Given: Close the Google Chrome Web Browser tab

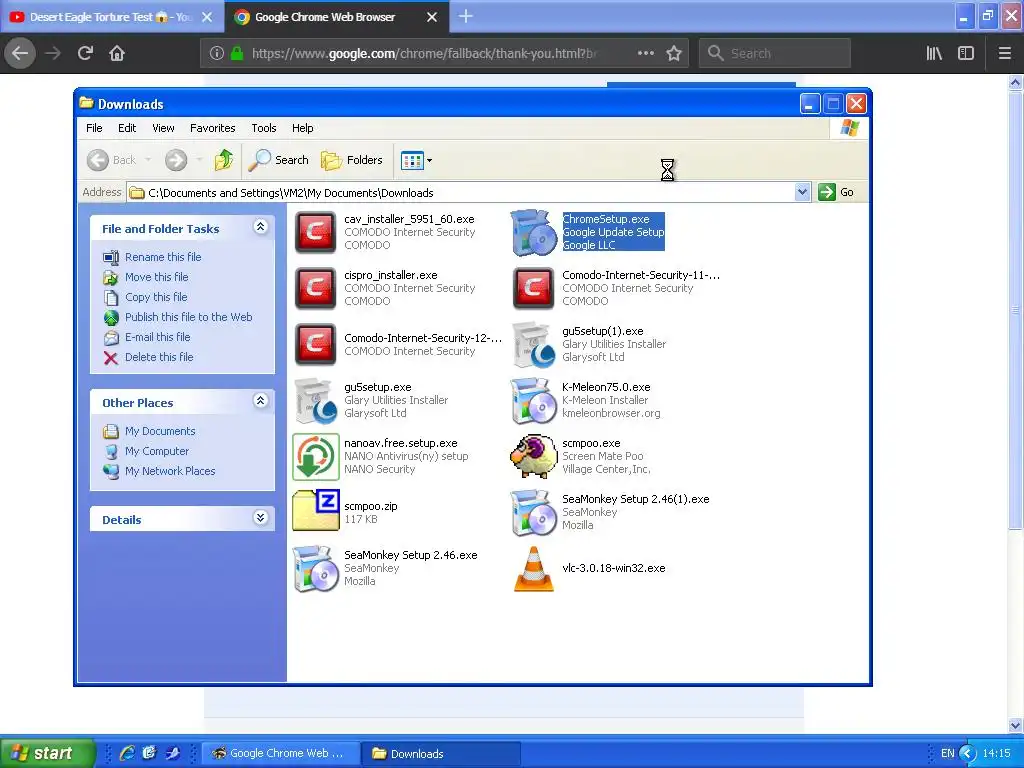Looking at the screenshot, I should pos(432,17).
